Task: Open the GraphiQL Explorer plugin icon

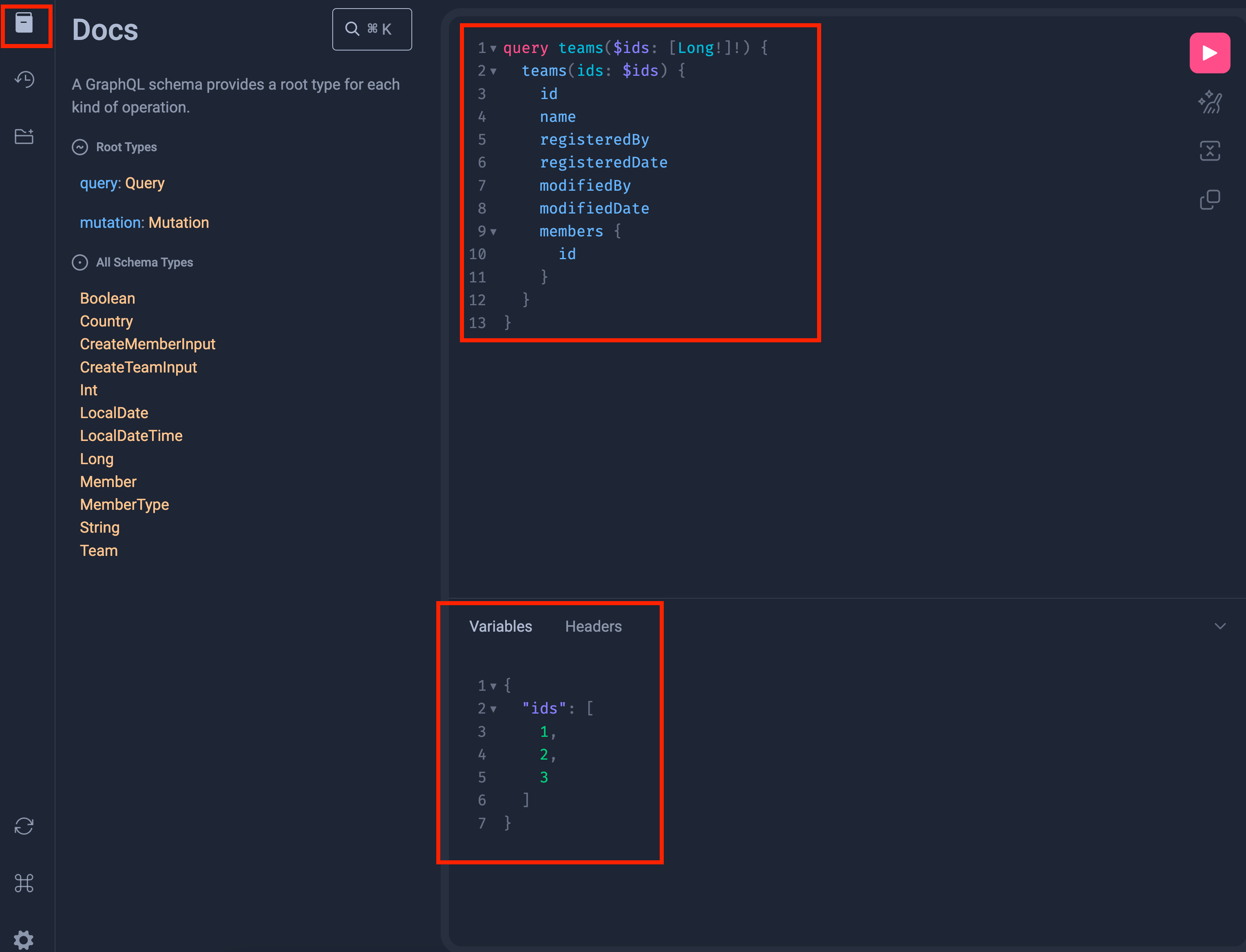Action: (24, 136)
